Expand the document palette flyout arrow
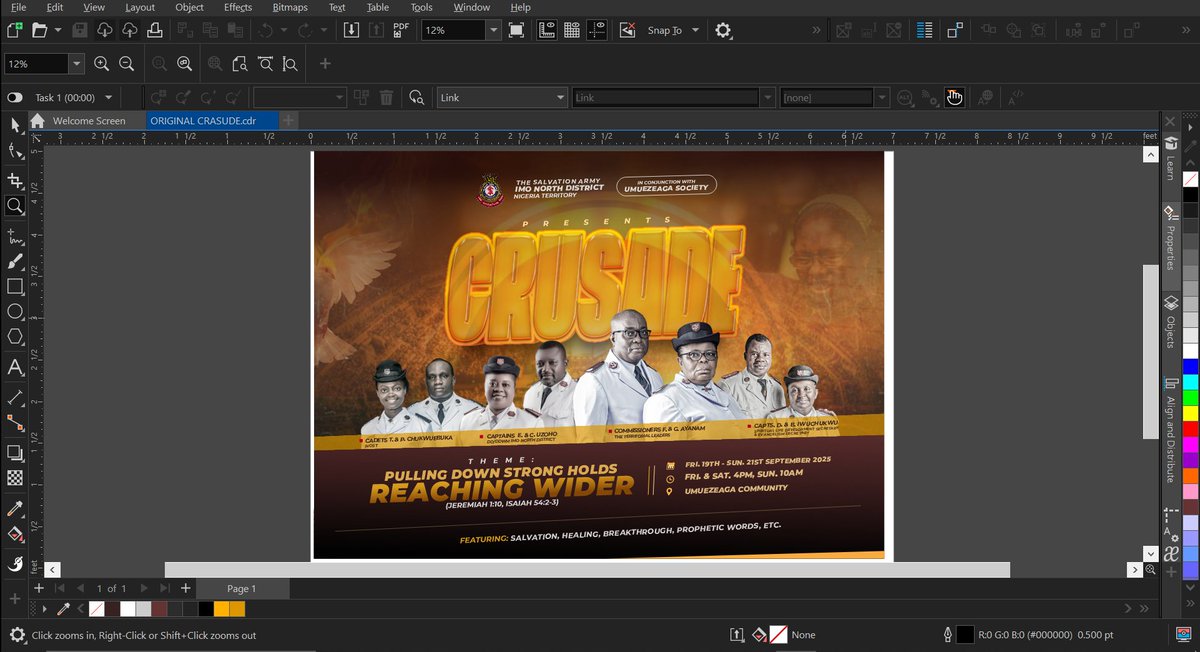 [44, 608]
